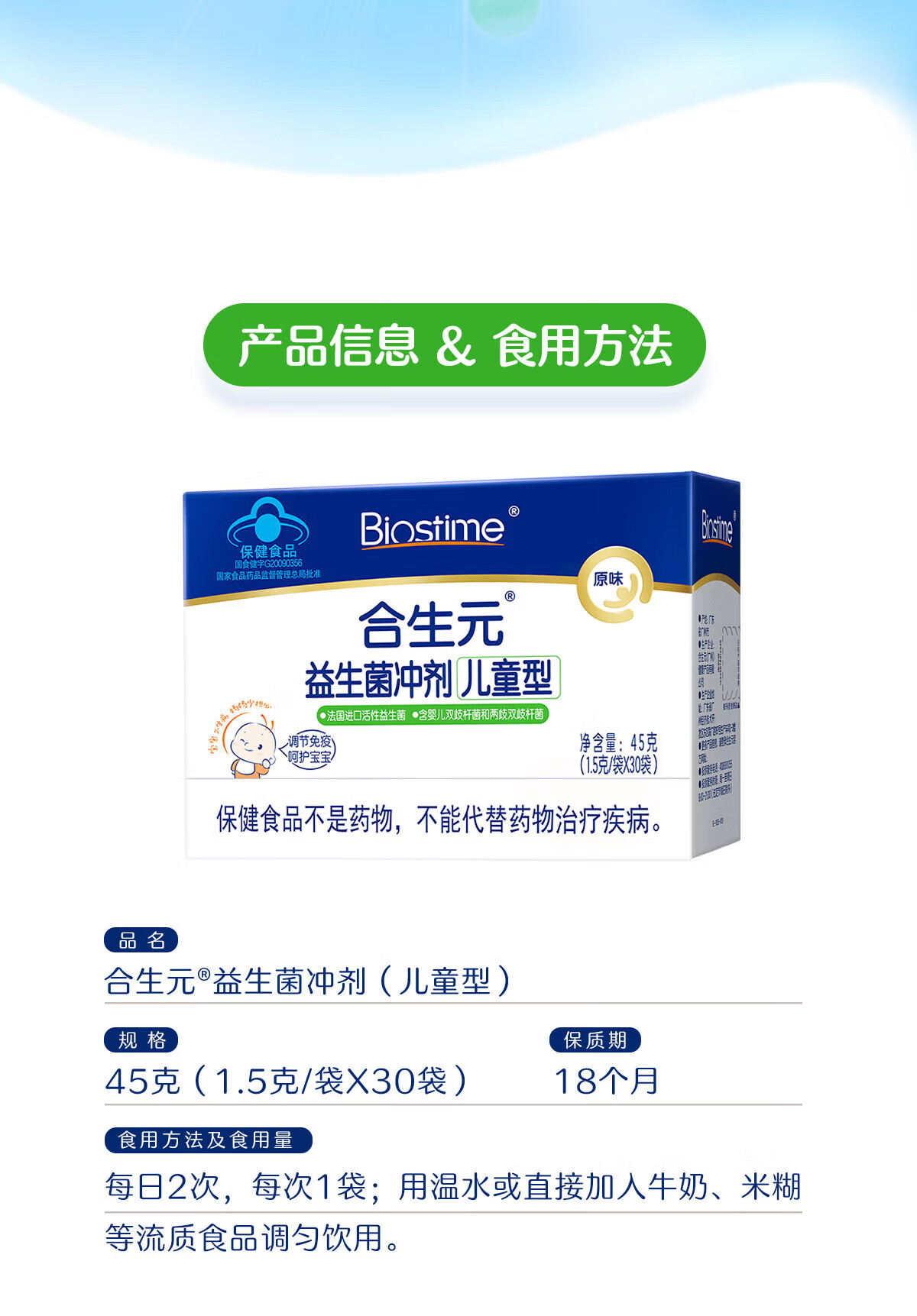The image size is (917, 1316).
Task: Select the 规格 label tag
Action: [141, 1040]
